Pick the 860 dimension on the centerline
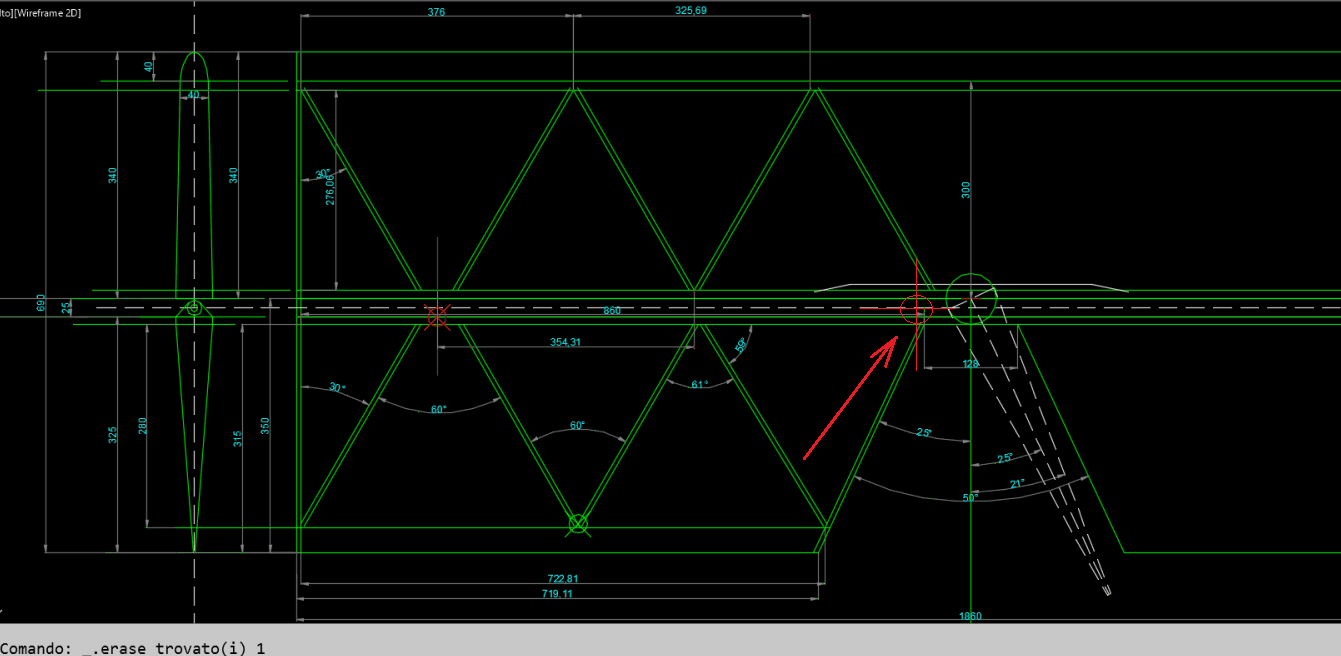1341x656 pixels. [612, 311]
